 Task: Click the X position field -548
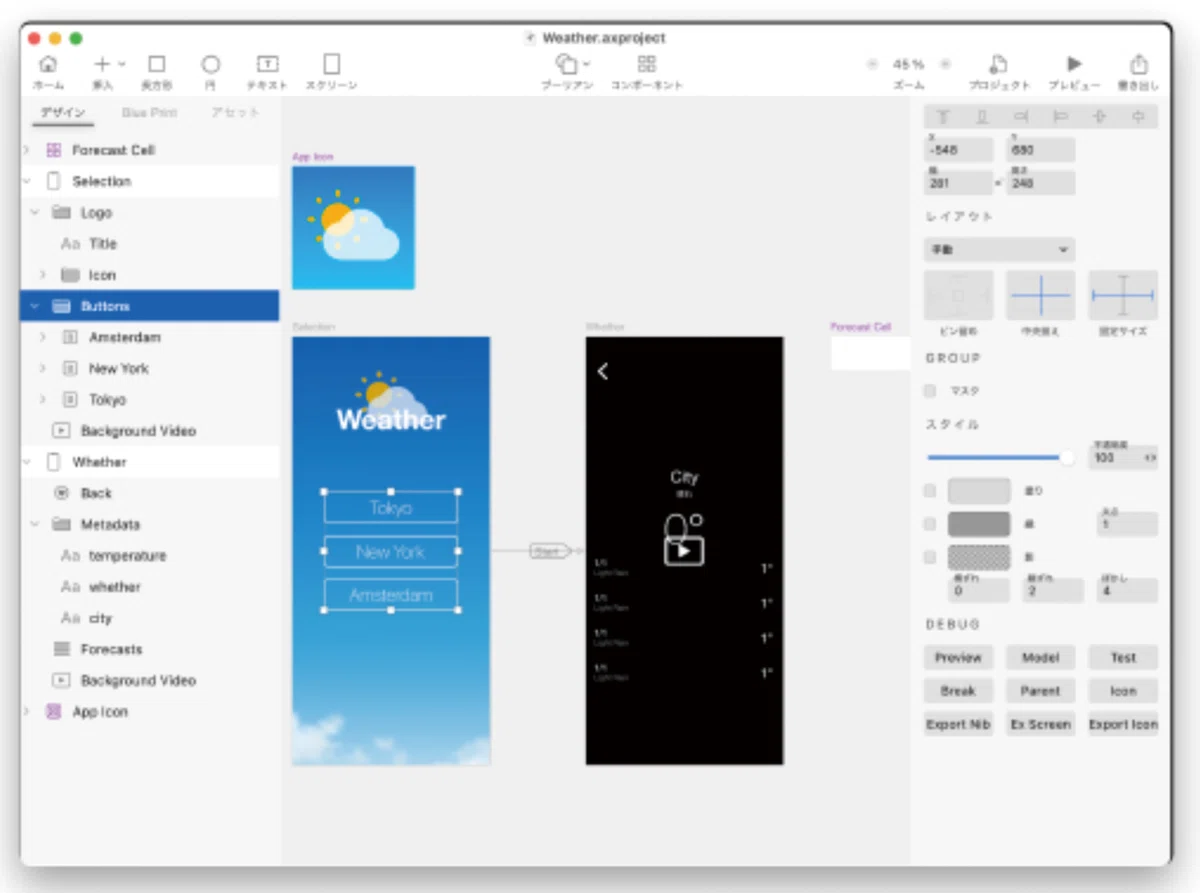coord(959,150)
